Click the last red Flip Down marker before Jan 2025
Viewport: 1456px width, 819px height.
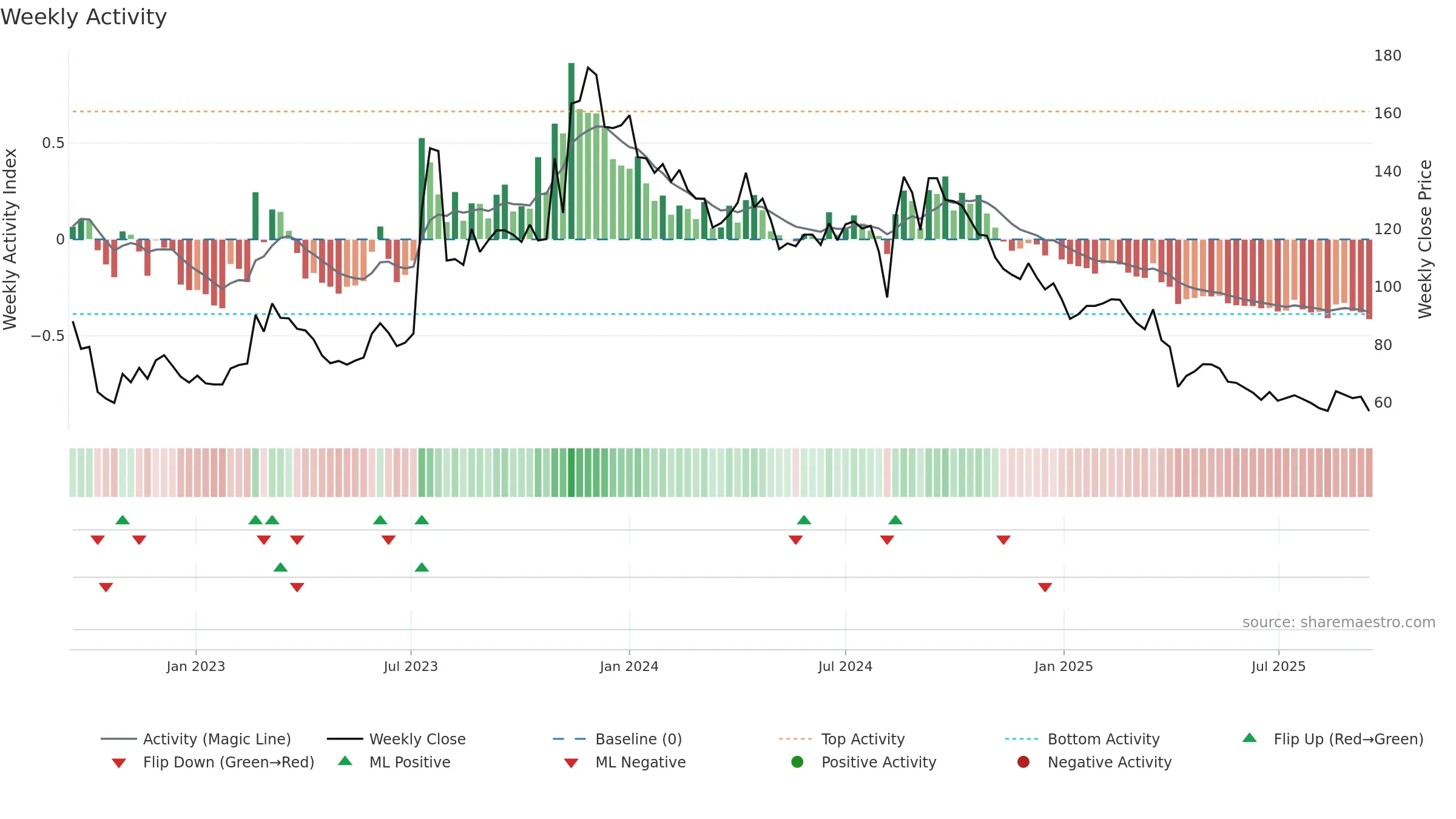point(1003,540)
